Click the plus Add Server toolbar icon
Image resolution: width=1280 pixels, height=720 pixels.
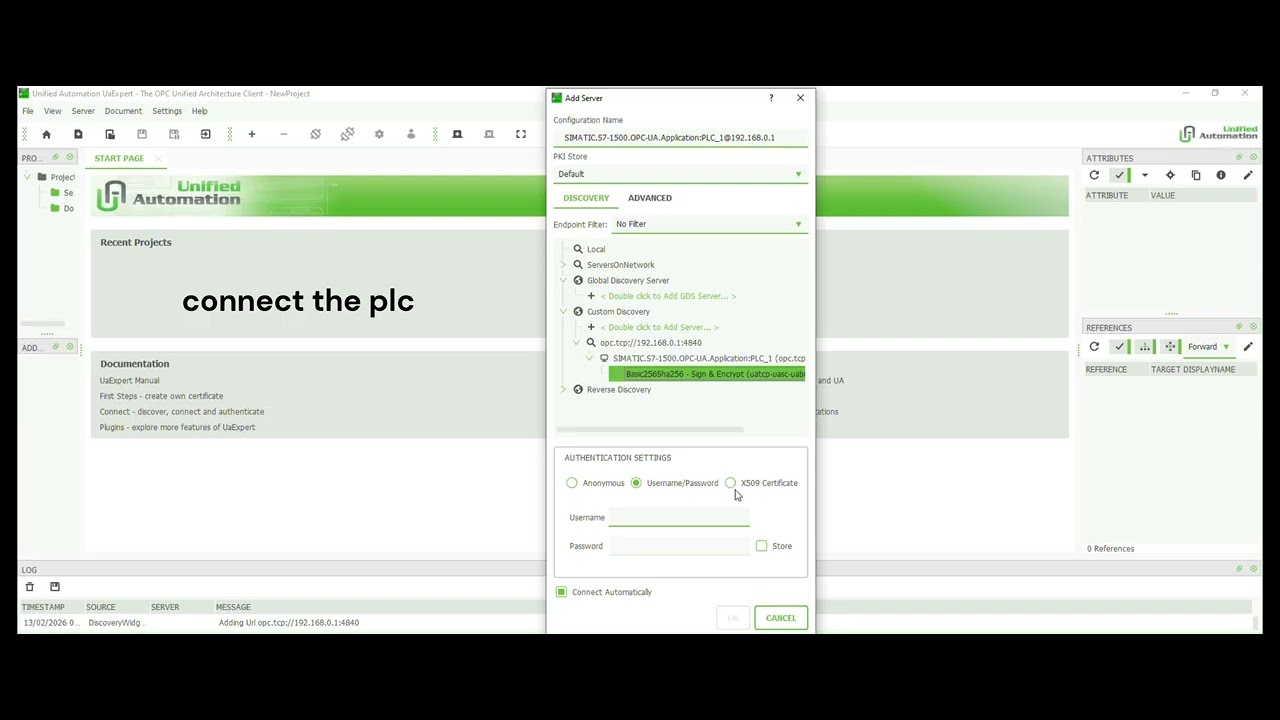pos(252,134)
